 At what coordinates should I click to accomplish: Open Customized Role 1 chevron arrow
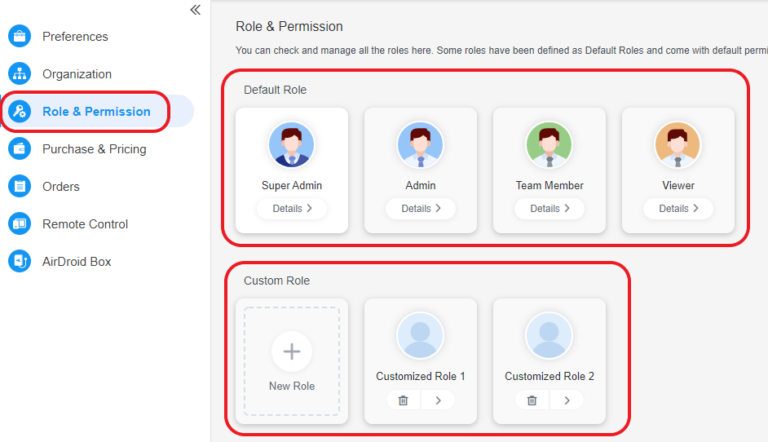tap(438, 400)
